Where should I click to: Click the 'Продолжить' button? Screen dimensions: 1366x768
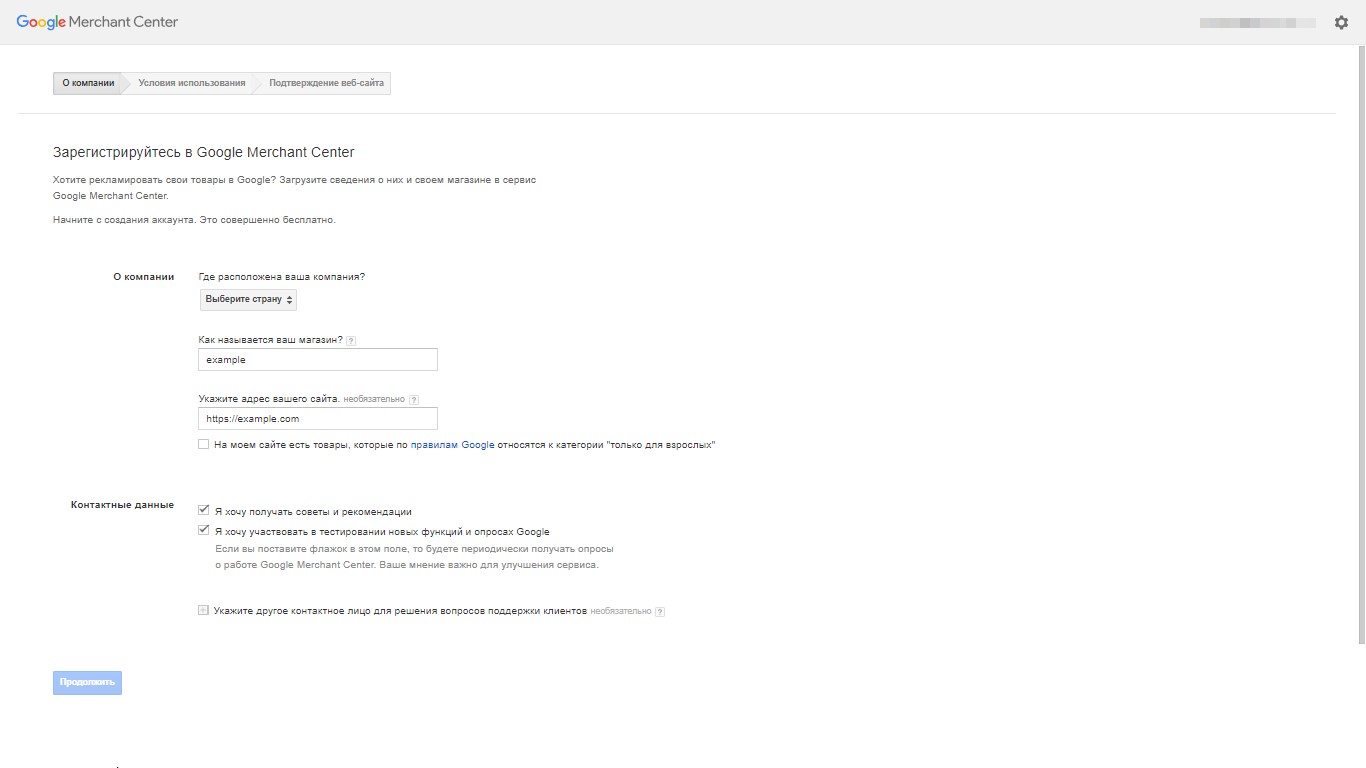87,682
